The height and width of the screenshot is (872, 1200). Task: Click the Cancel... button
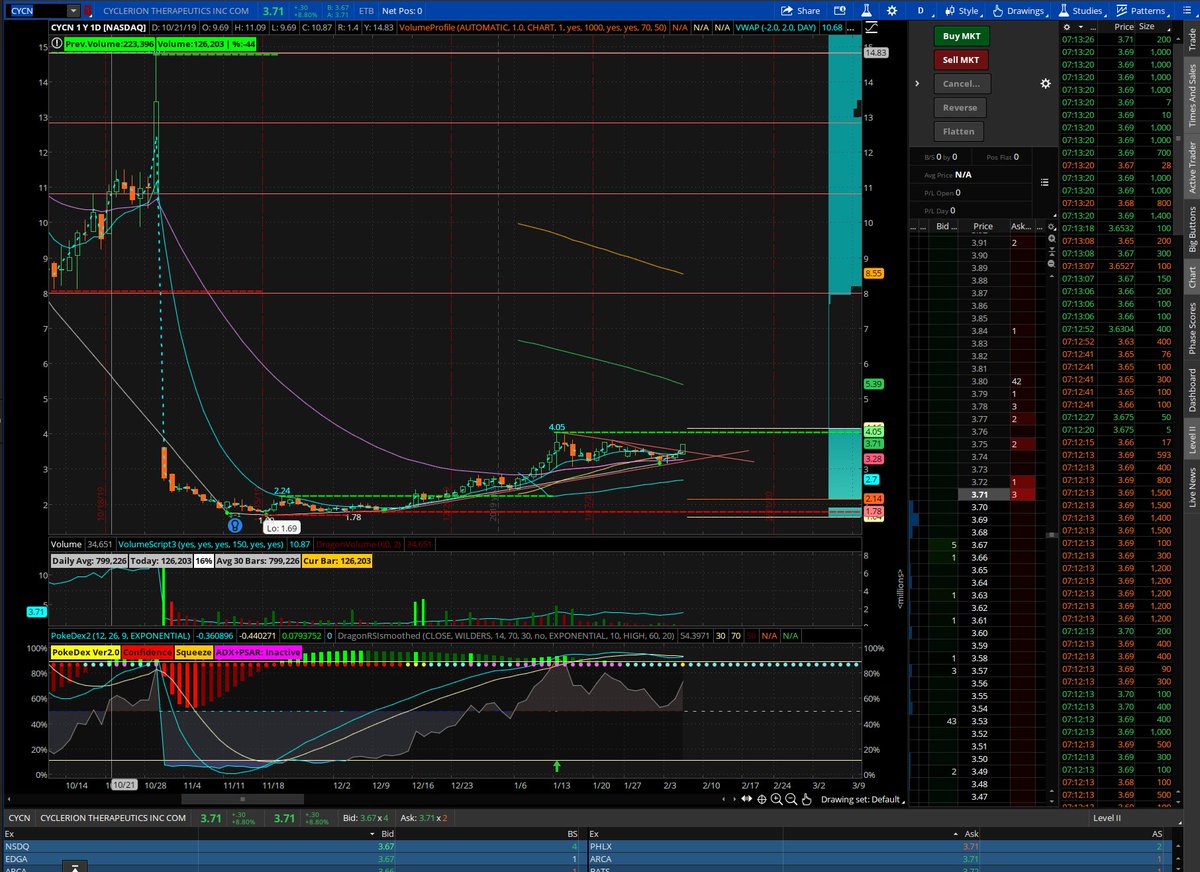(961, 84)
